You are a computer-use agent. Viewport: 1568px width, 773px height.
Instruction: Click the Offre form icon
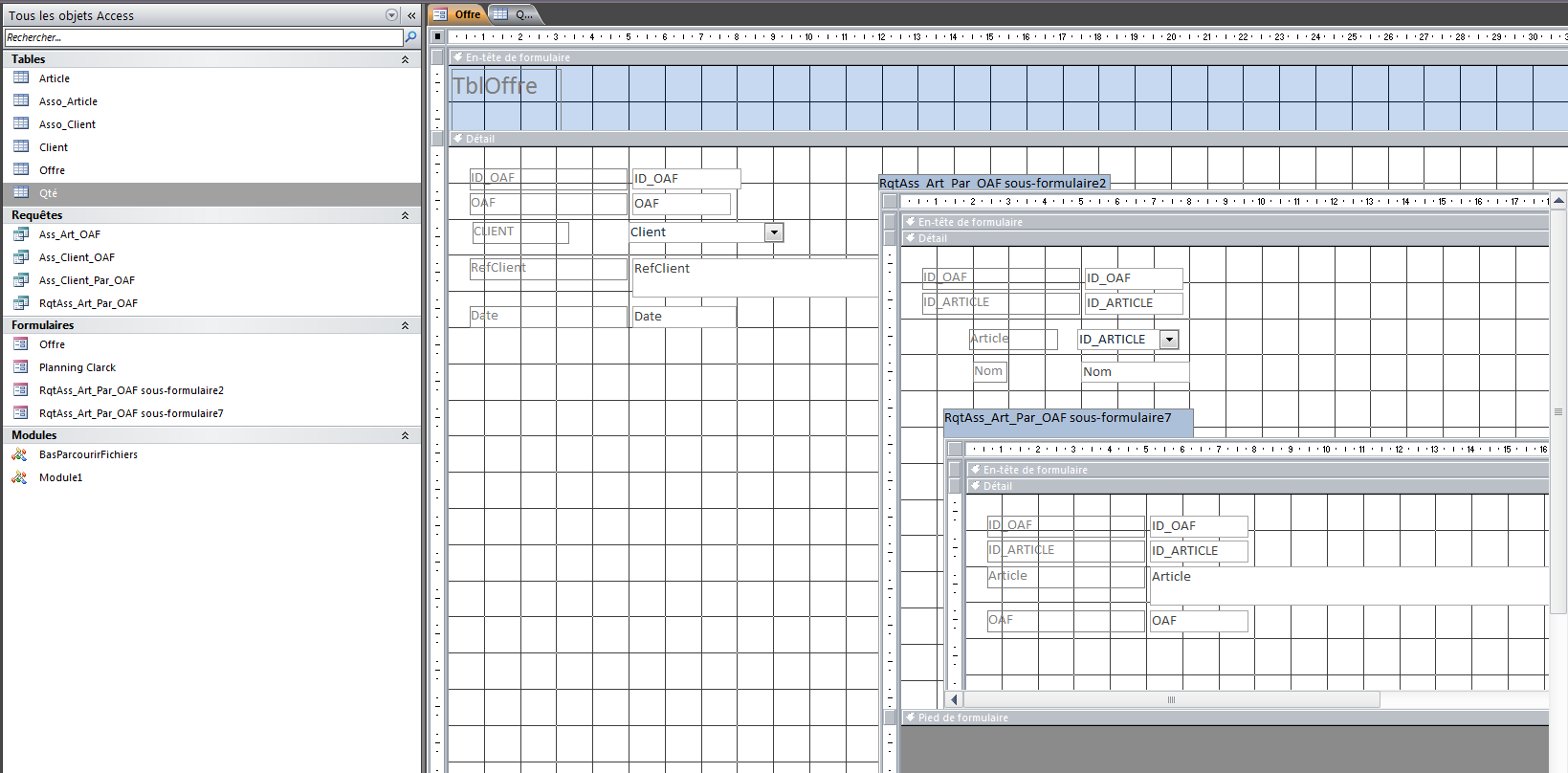click(x=21, y=343)
